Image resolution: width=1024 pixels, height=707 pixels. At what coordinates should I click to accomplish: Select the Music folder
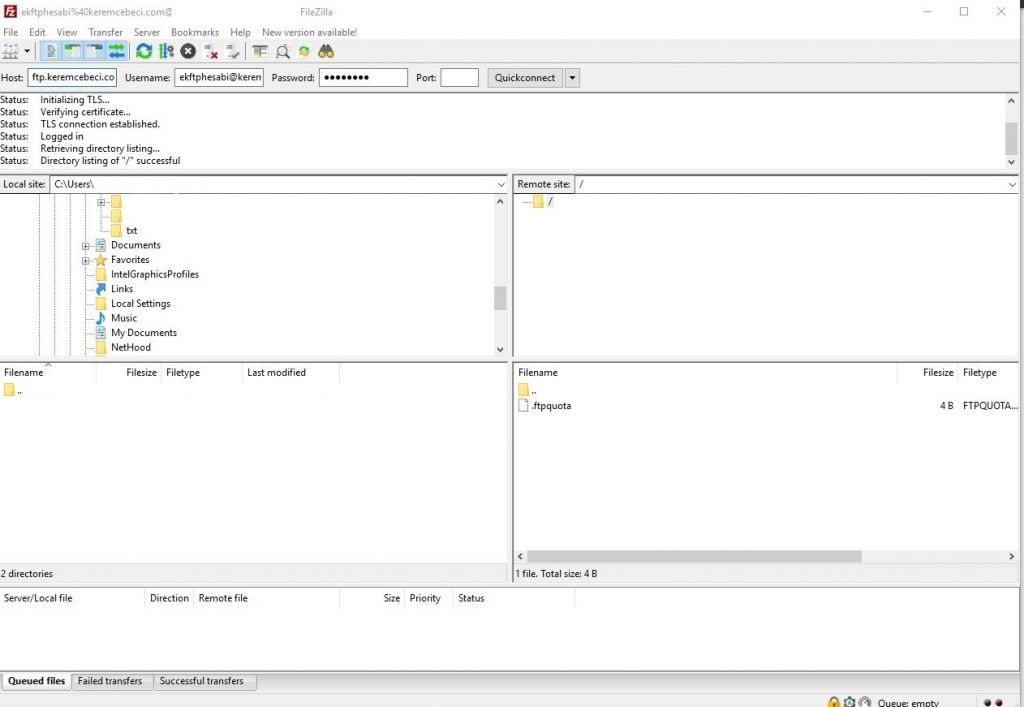(124, 318)
